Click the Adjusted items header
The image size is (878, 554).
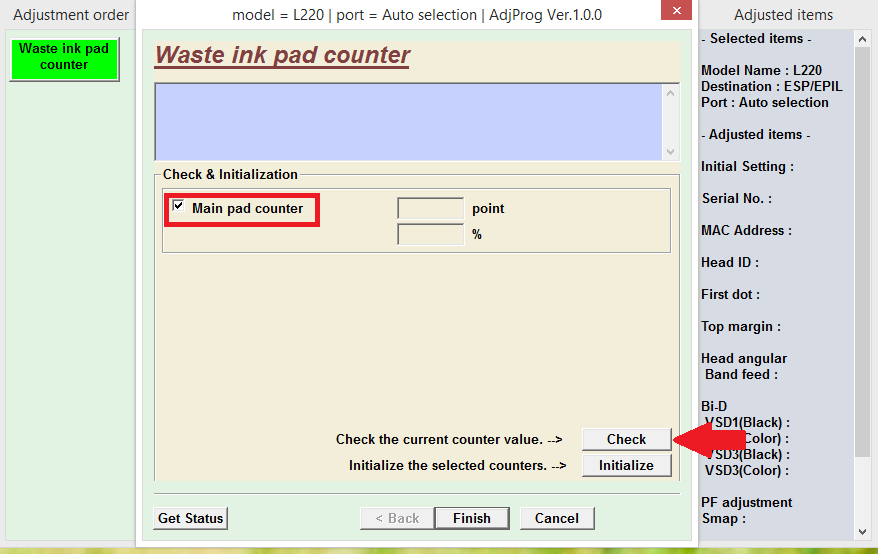coord(783,15)
